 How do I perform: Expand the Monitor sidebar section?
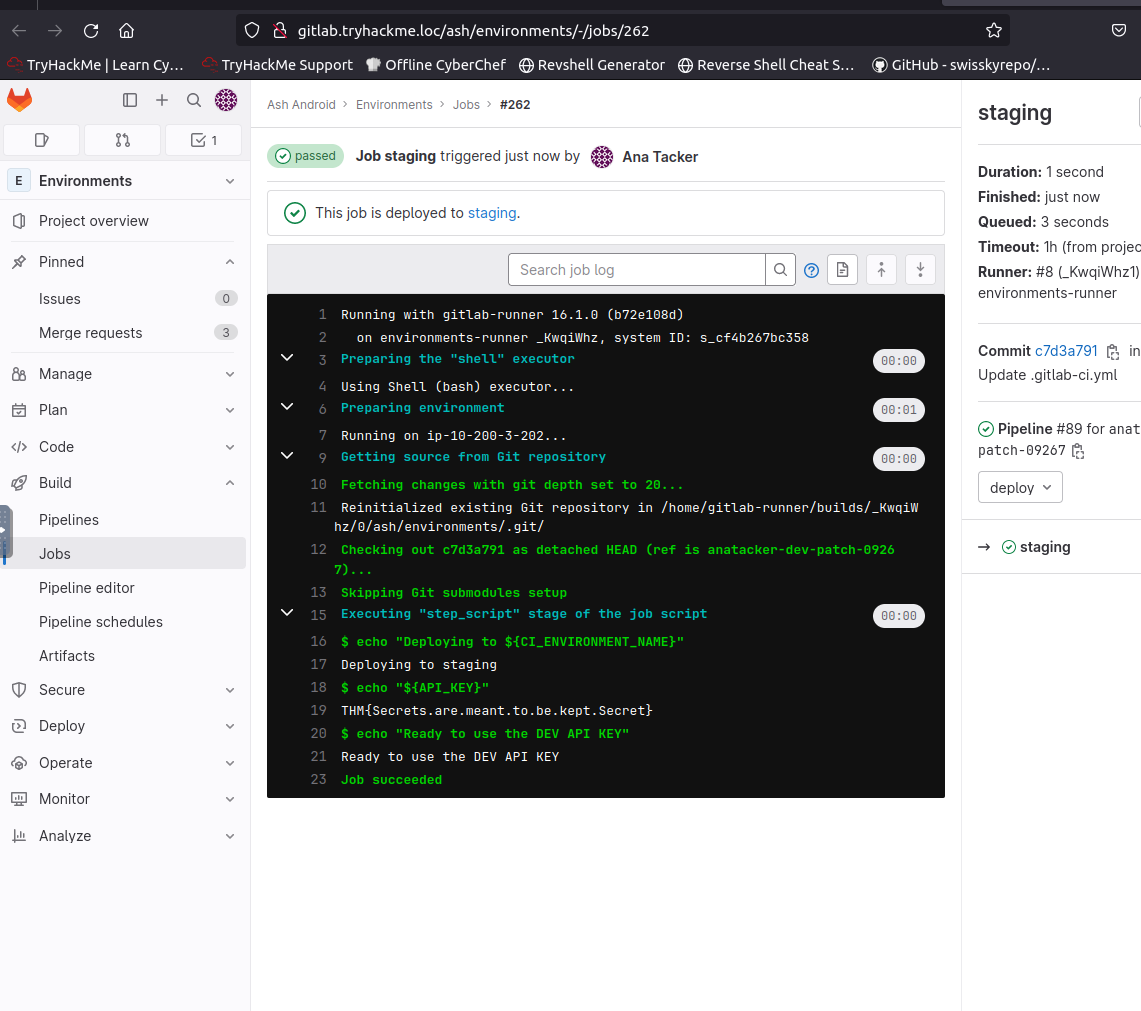pos(124,799)
